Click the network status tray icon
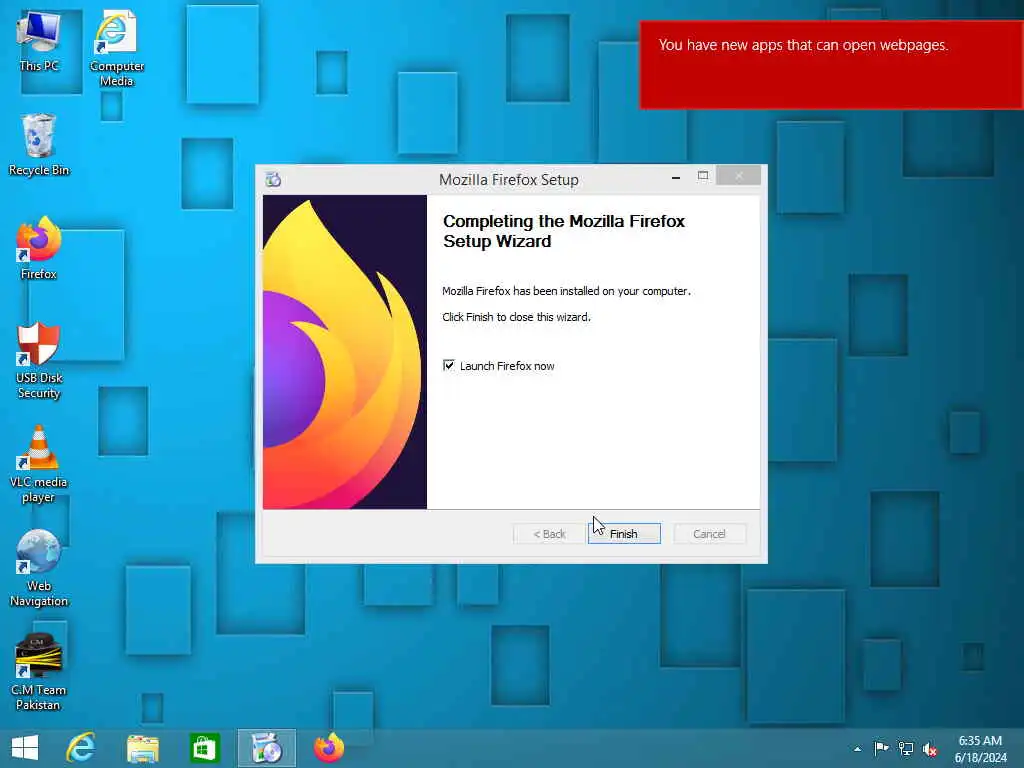 point(906,748)
